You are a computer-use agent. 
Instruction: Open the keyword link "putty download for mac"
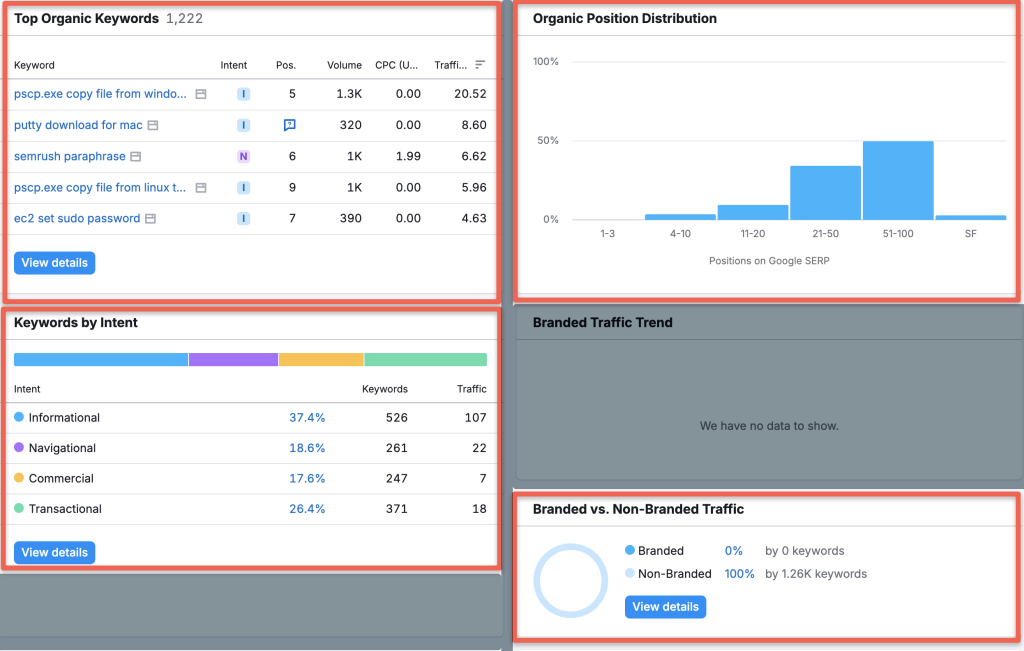tap(77, 125)
